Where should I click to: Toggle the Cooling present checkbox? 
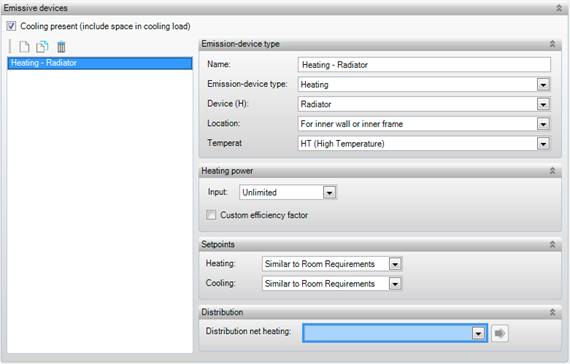(11, 26)
